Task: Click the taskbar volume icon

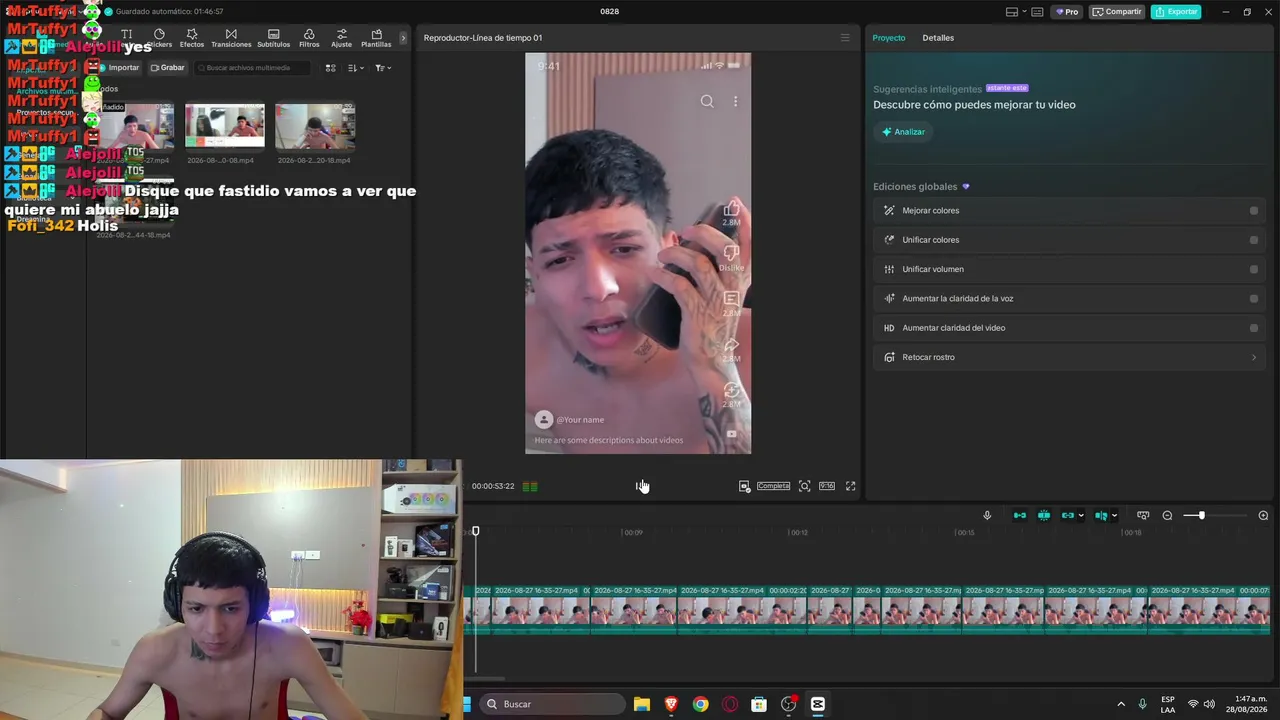Action: coord(1209,704)
